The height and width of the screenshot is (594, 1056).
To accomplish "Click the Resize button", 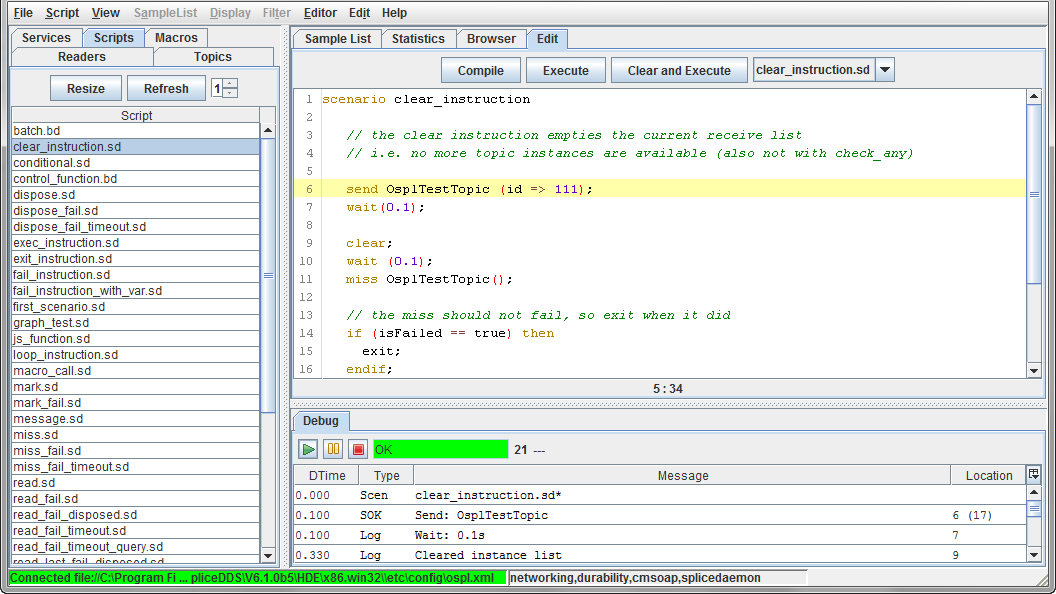I will [86, 88].
